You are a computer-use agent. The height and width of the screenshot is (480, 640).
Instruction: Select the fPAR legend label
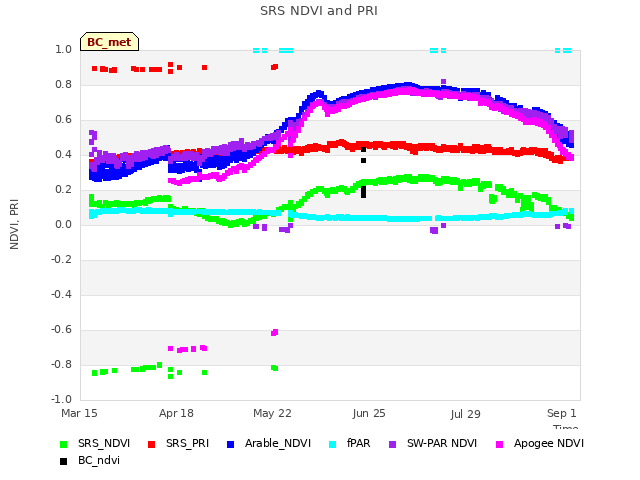(359, 444)
